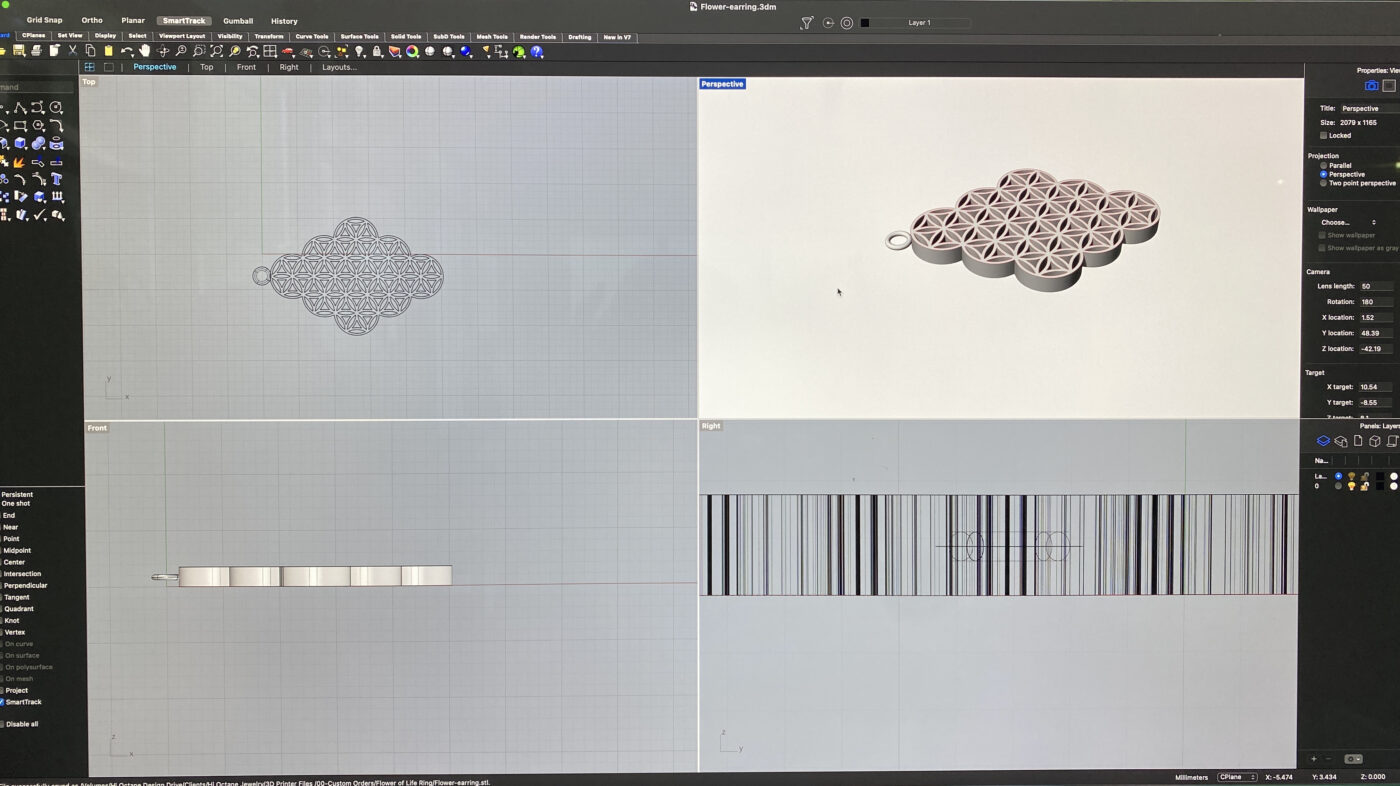Click the four-viewport layout icon in toolbar
The height and width of the screenshot is (786, 1400).
(x=270, y=51)
